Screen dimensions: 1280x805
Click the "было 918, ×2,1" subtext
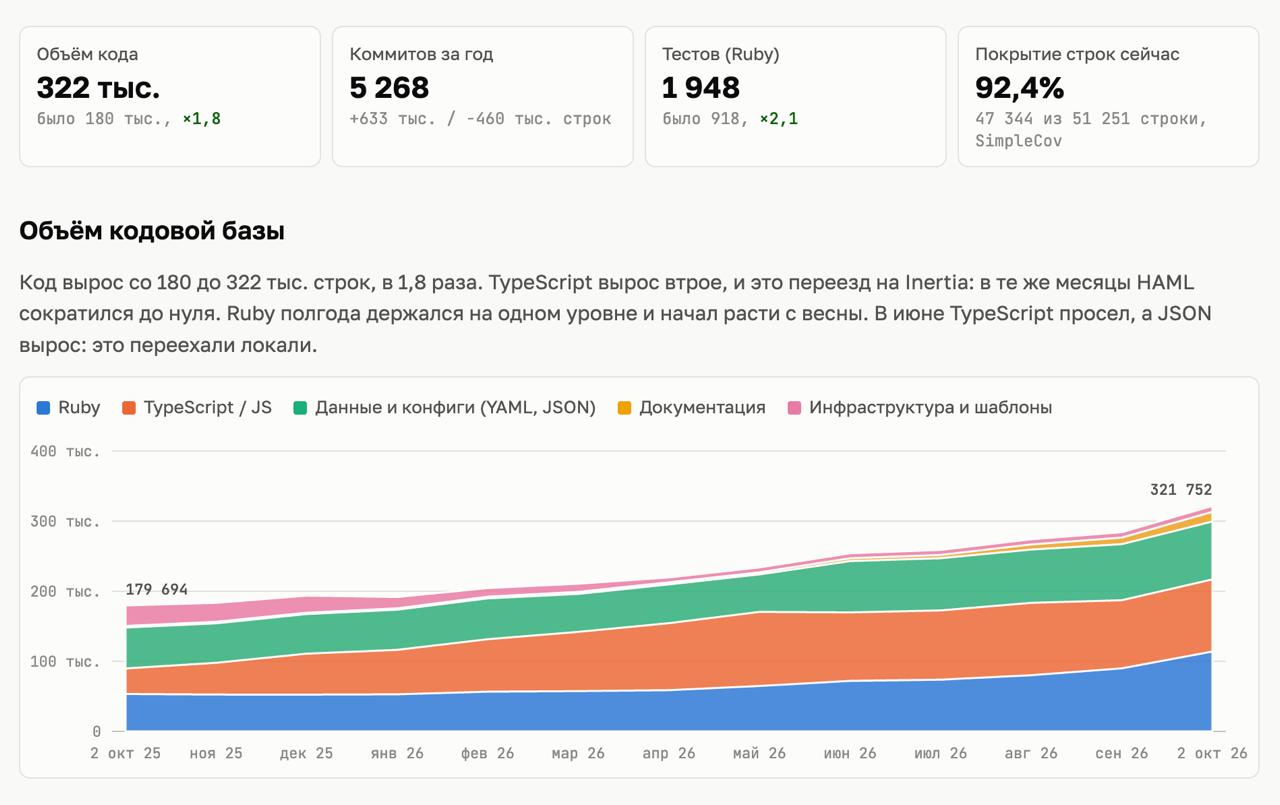[730, 119]
